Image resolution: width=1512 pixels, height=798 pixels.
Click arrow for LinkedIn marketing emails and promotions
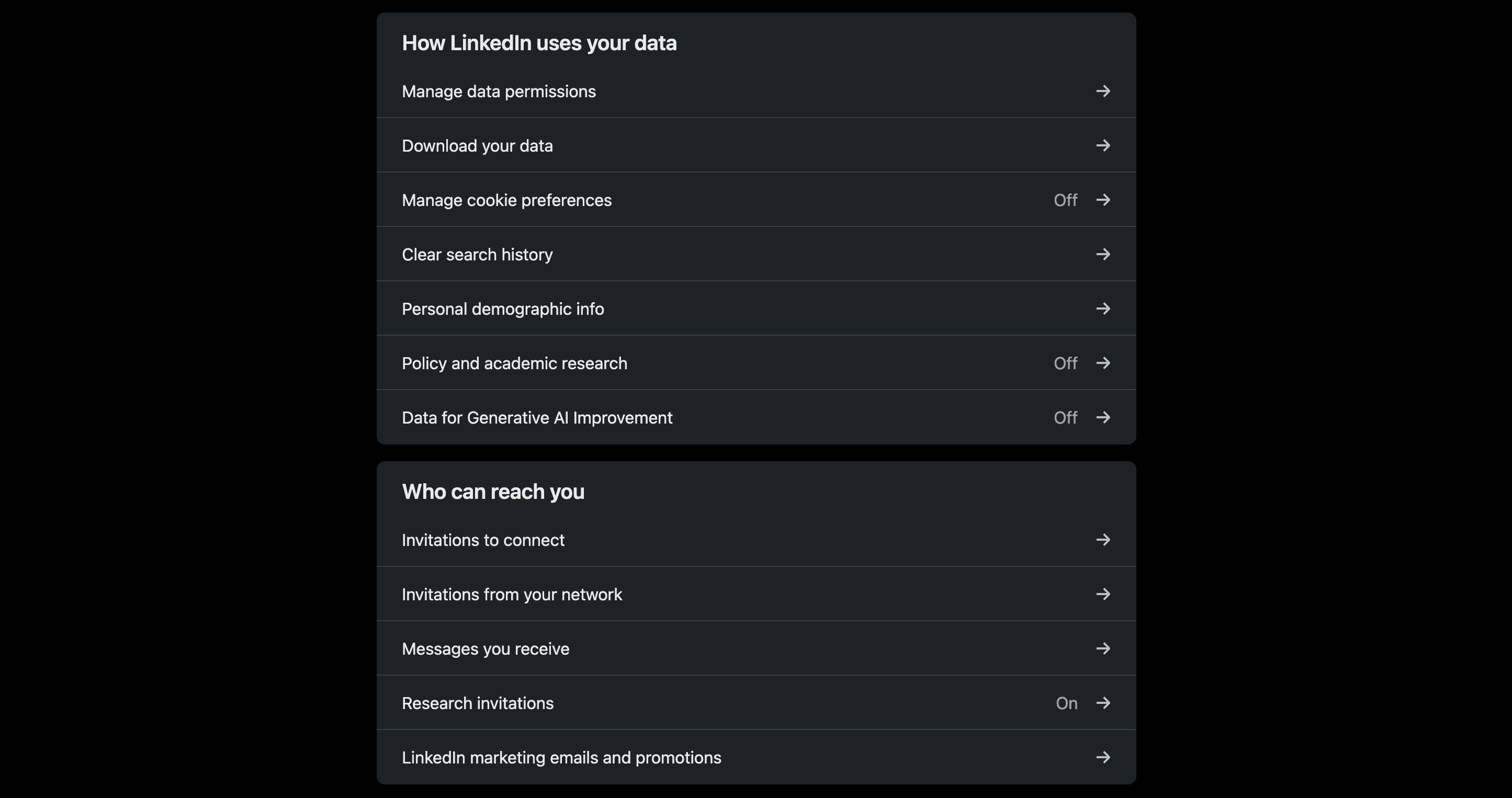coord(1103,758)
